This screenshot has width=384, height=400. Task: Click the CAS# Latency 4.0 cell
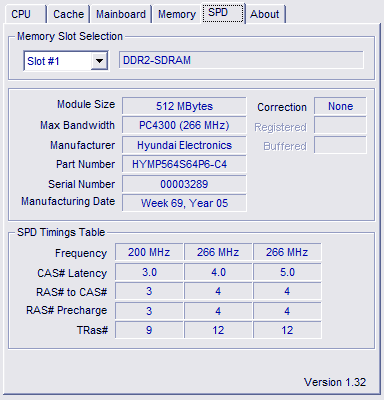point(218,272)
